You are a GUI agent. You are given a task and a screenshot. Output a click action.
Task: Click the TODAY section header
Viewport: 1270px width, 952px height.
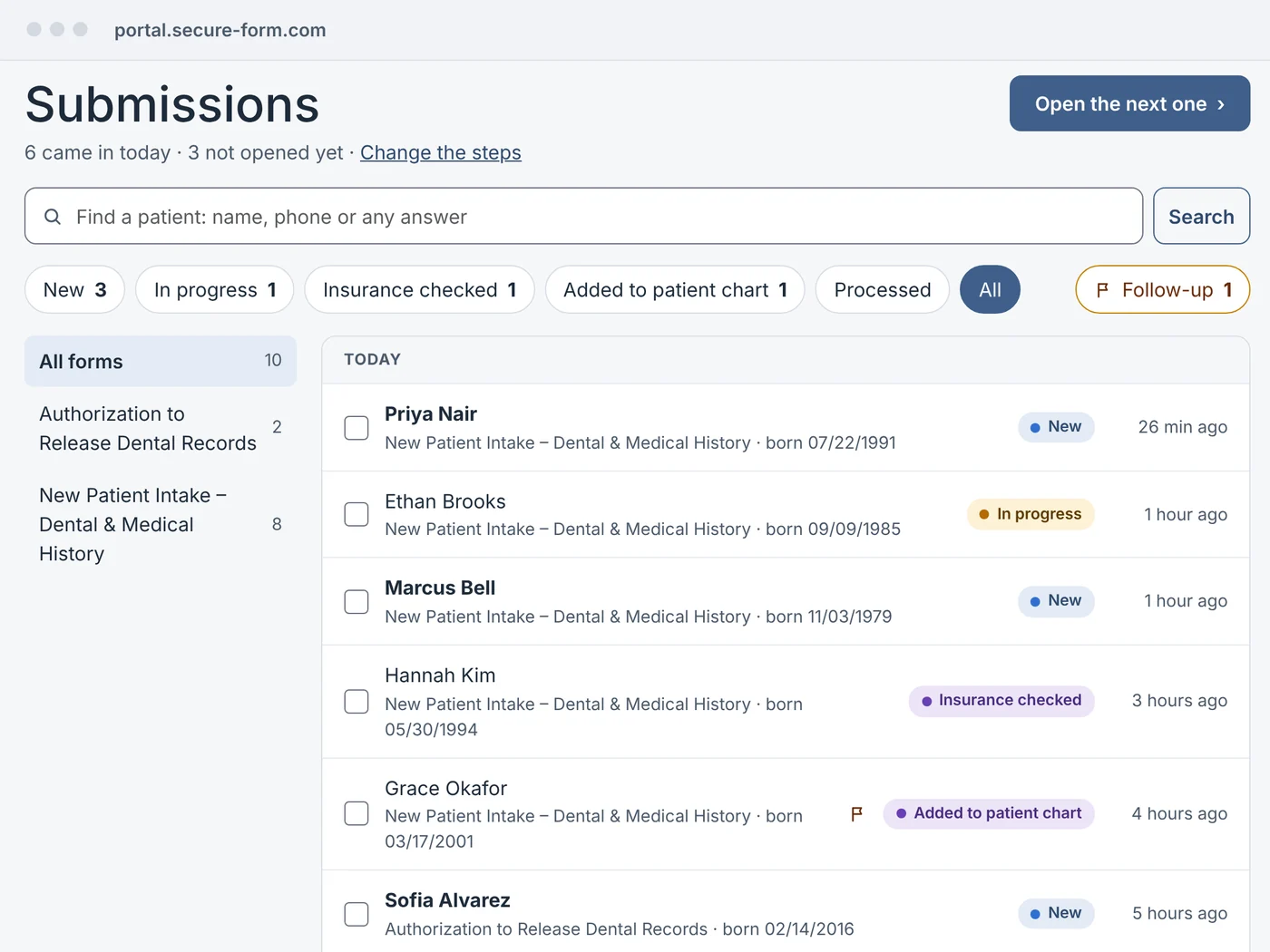coord(372,359)
